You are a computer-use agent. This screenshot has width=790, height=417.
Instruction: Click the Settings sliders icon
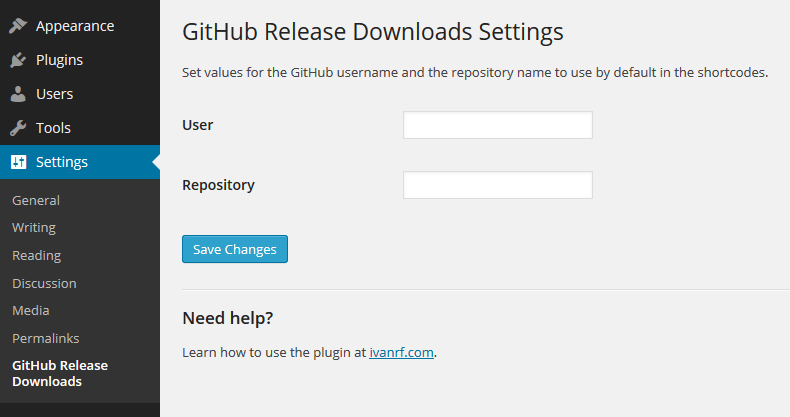tap(18, 162)
